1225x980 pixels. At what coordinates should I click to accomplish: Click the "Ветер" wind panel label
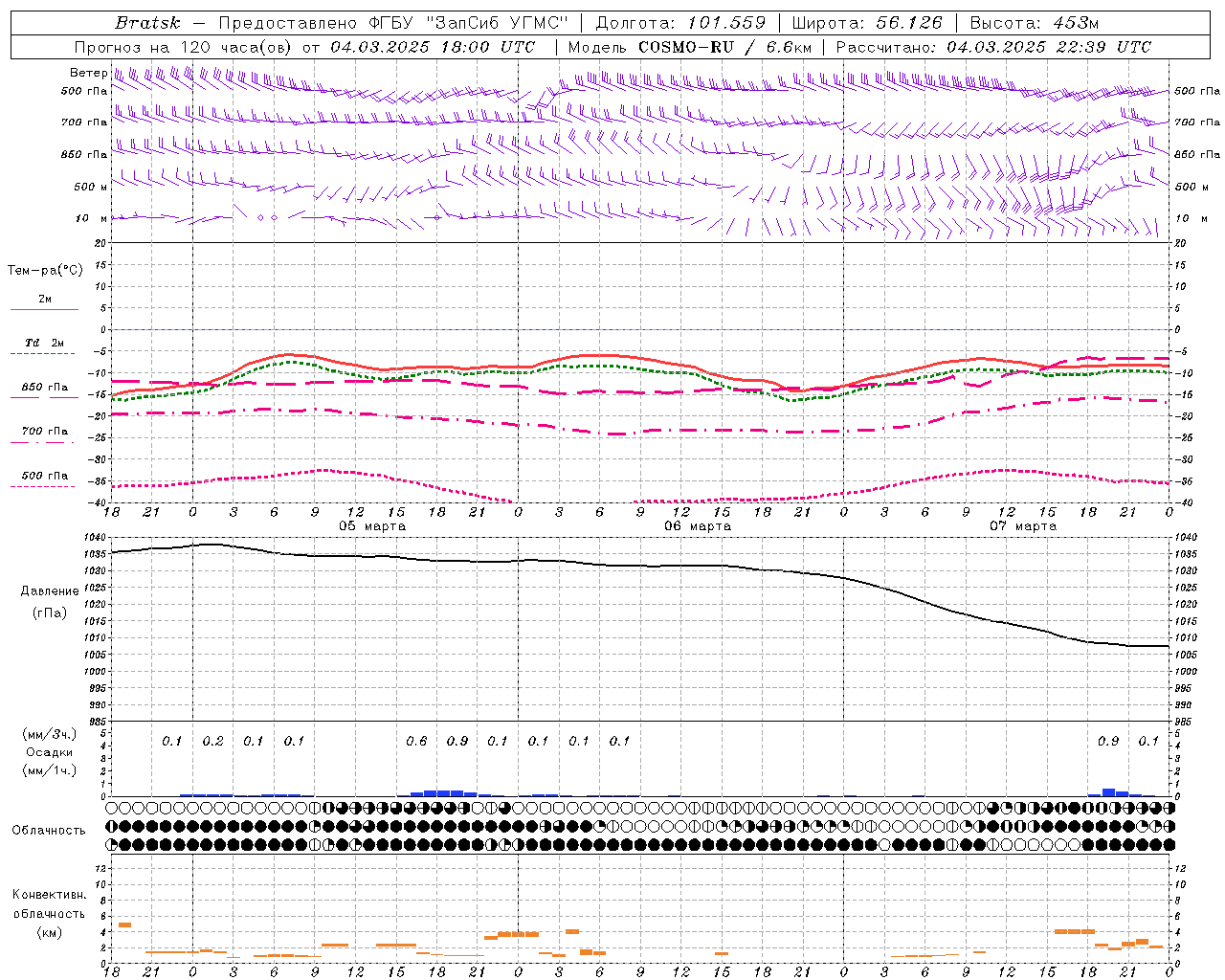click(88, 73)
